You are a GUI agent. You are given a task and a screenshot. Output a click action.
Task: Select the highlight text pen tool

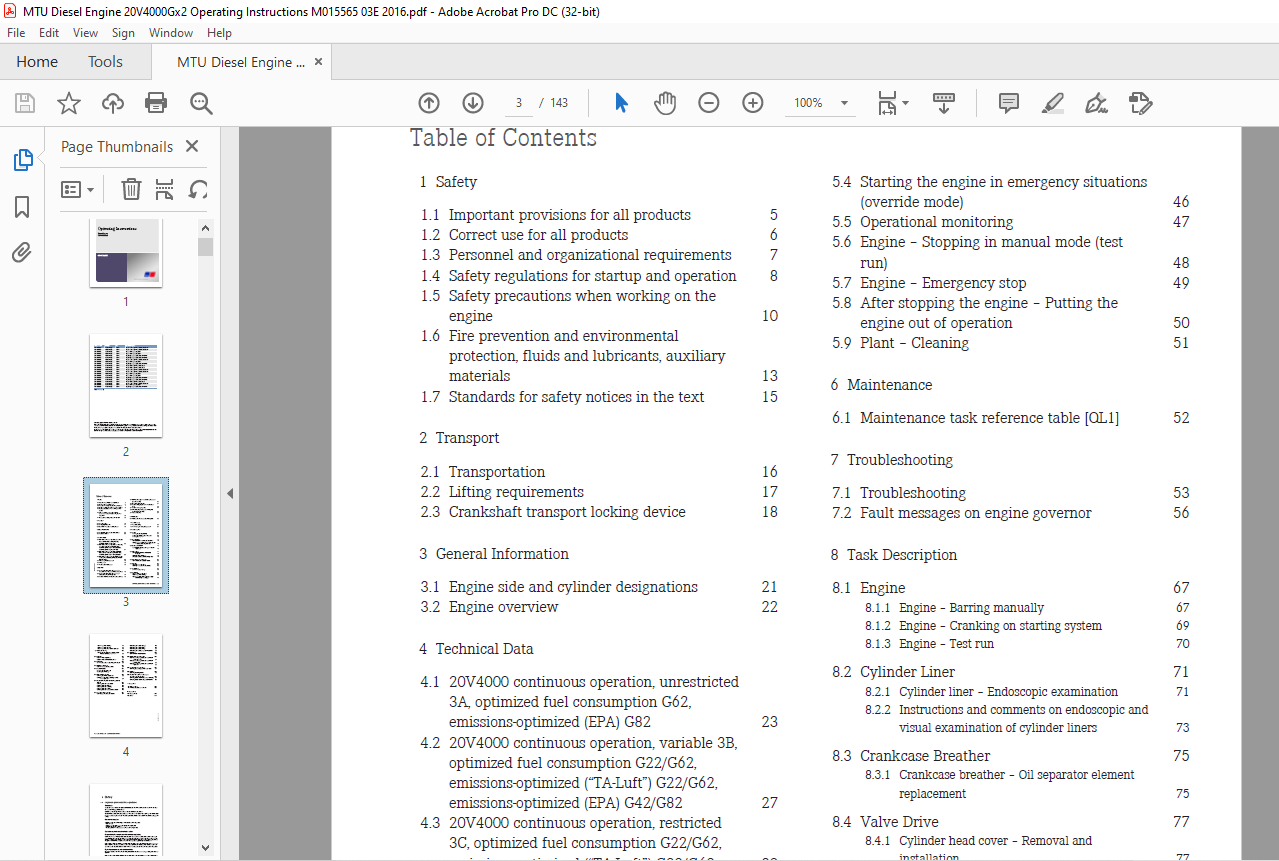1052,103
